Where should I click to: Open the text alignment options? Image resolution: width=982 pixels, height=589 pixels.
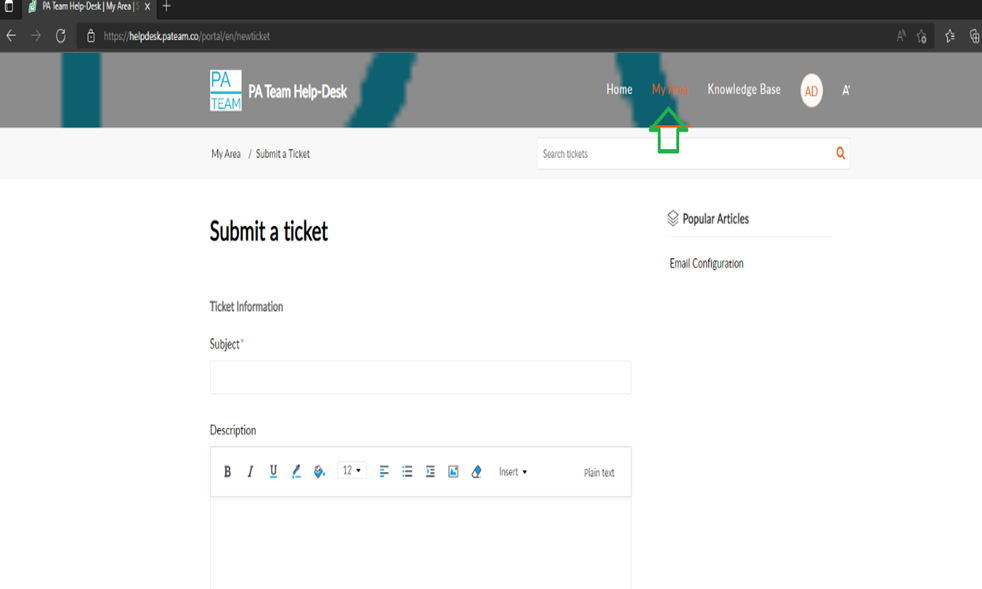pos(384,472)
